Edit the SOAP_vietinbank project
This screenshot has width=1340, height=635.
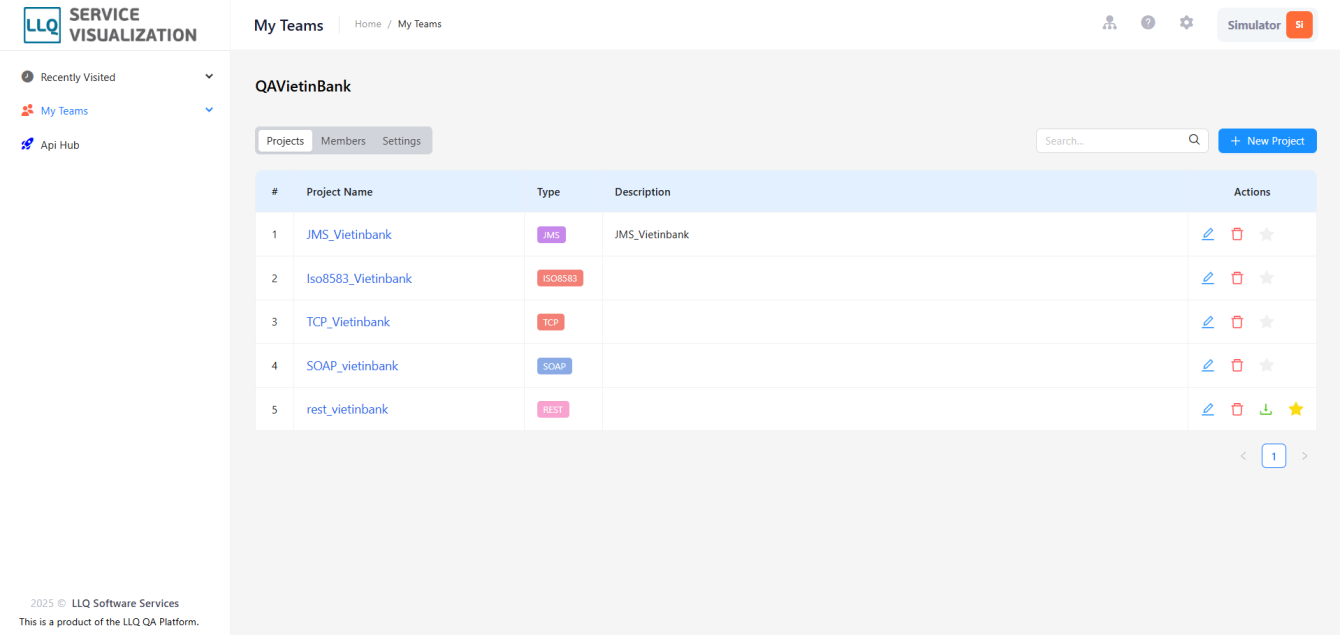pos(1208,366)
